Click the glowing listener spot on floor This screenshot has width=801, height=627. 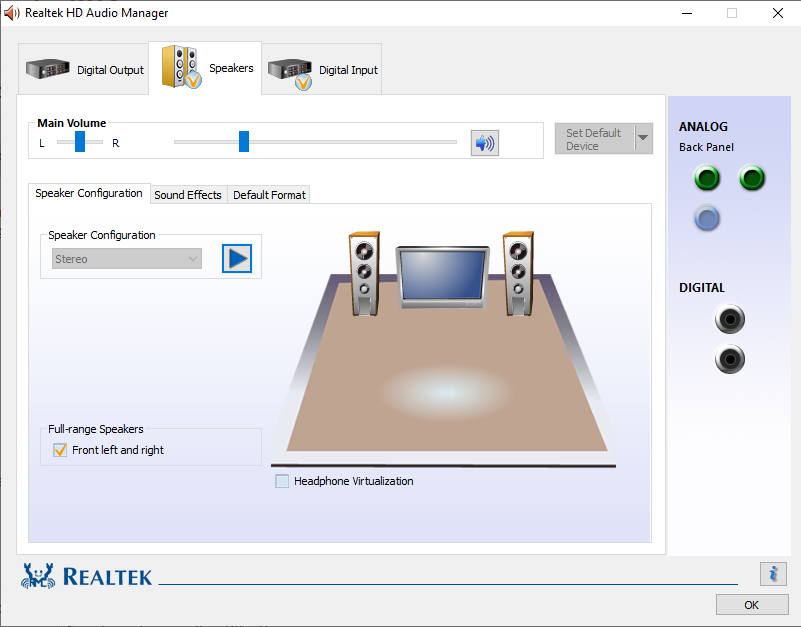[x=445, y=392]
